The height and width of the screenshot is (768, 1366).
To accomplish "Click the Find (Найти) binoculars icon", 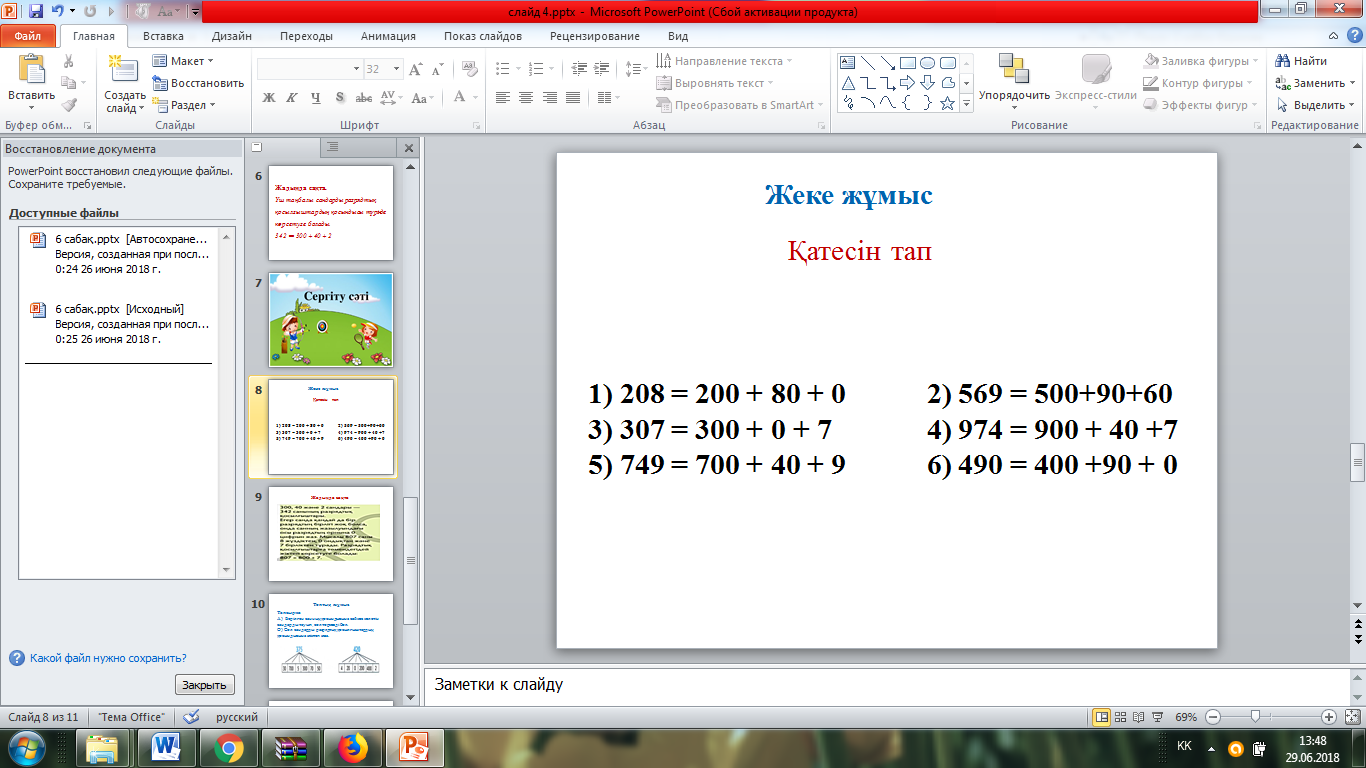I will coord(1283,61).
